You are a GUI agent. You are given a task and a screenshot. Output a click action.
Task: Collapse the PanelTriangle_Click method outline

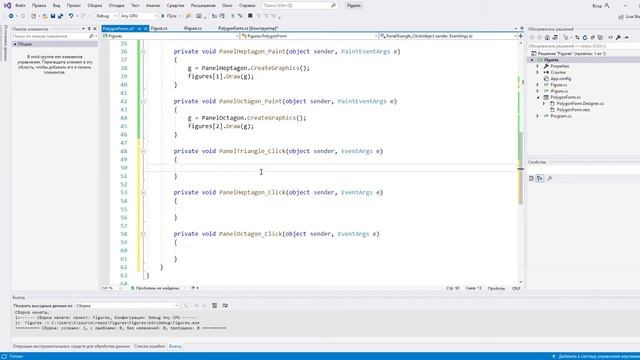[143, 151]
